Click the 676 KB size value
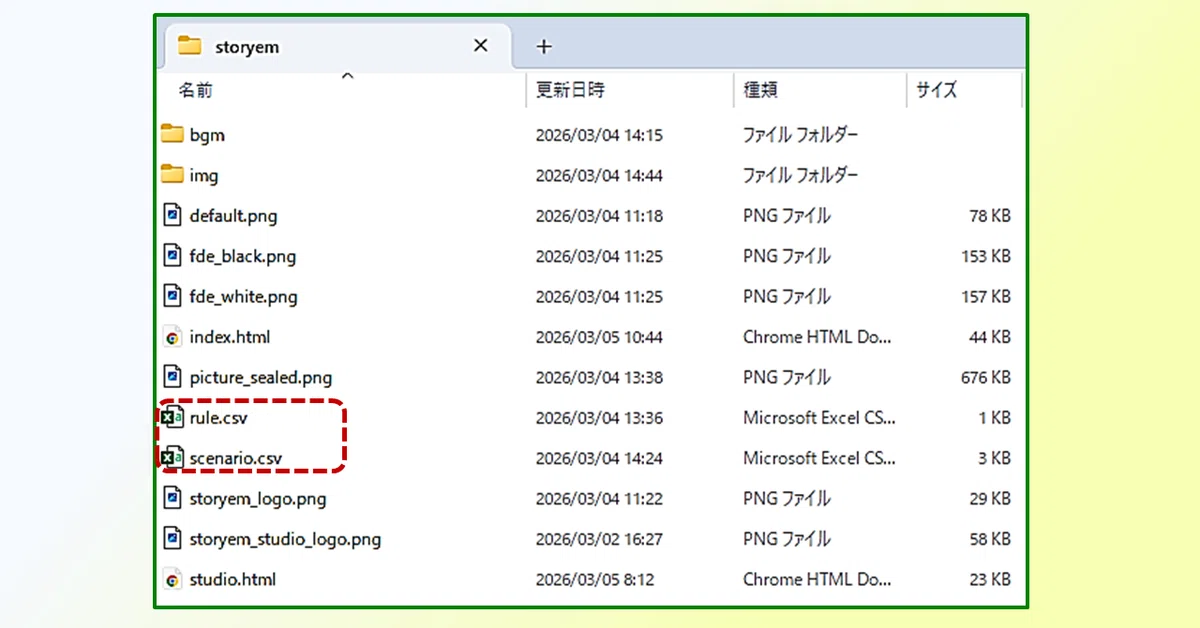The height and width of the screenshot is (628, 1200). click(x=984, y=378)
